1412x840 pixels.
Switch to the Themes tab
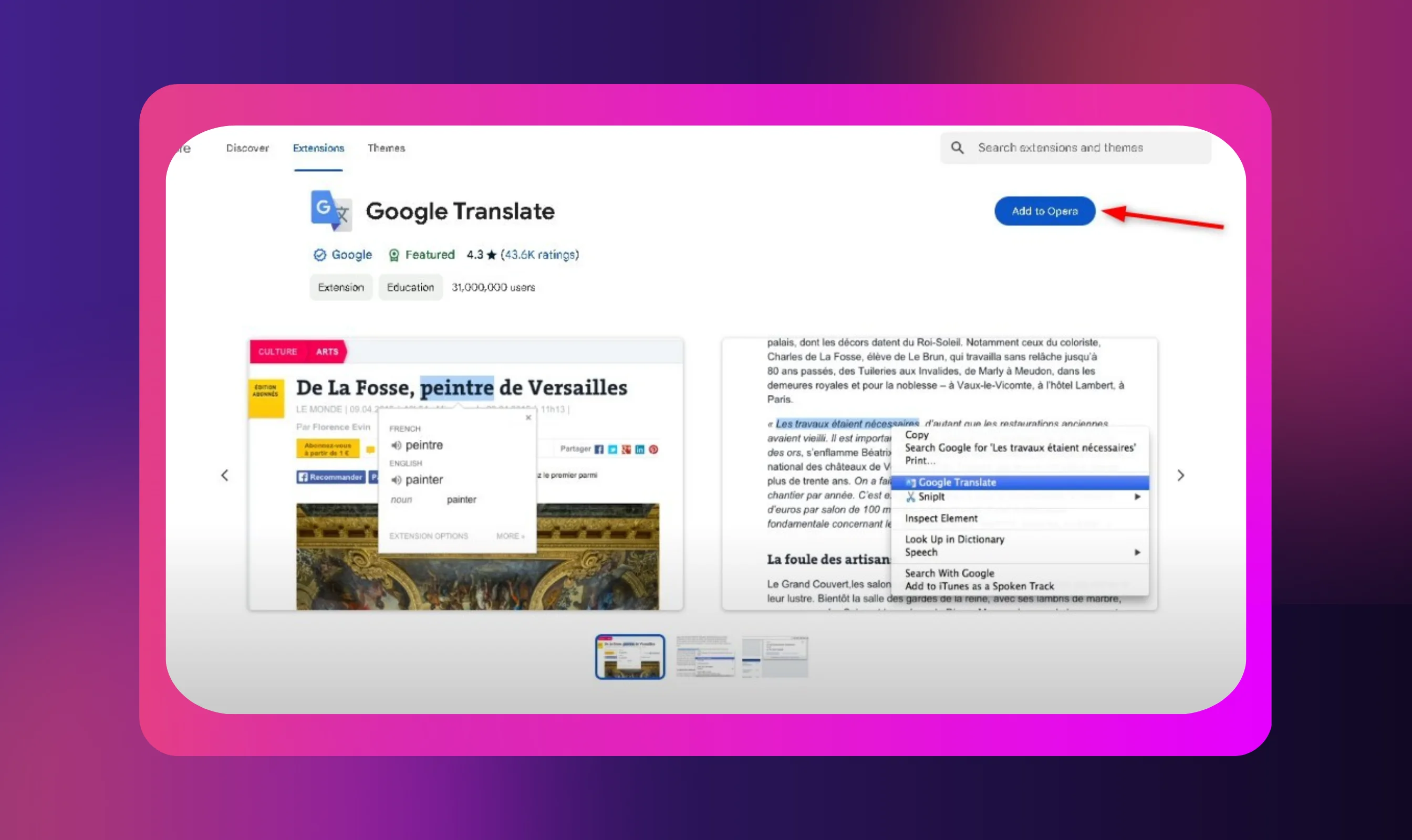coord(386,148)
